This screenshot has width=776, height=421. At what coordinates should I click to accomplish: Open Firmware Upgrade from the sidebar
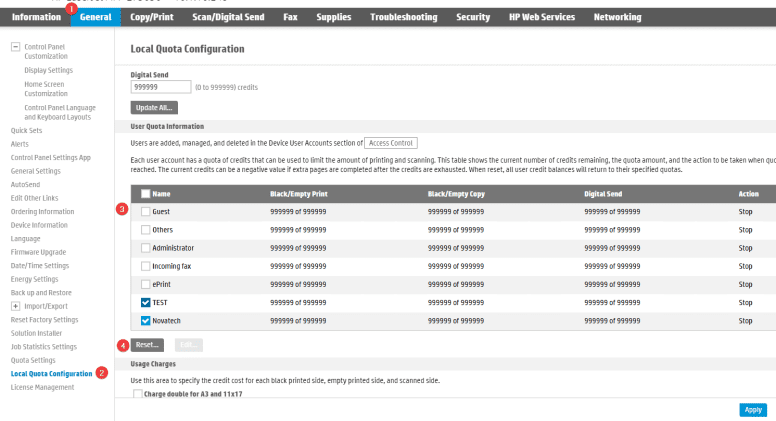(39, 252)
